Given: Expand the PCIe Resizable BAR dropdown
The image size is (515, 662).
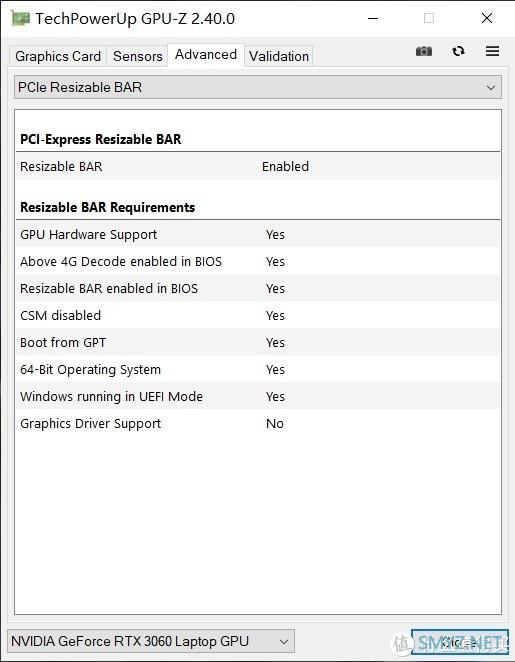Looking at the screenshot, I should click(258, 87).
